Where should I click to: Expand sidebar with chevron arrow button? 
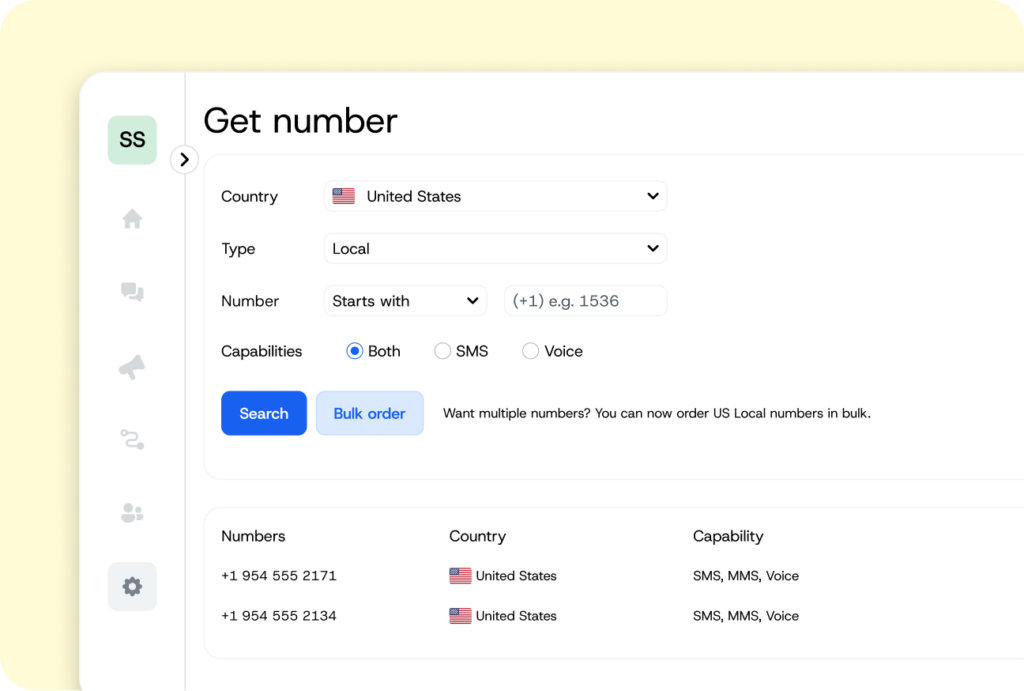[184, 159]
